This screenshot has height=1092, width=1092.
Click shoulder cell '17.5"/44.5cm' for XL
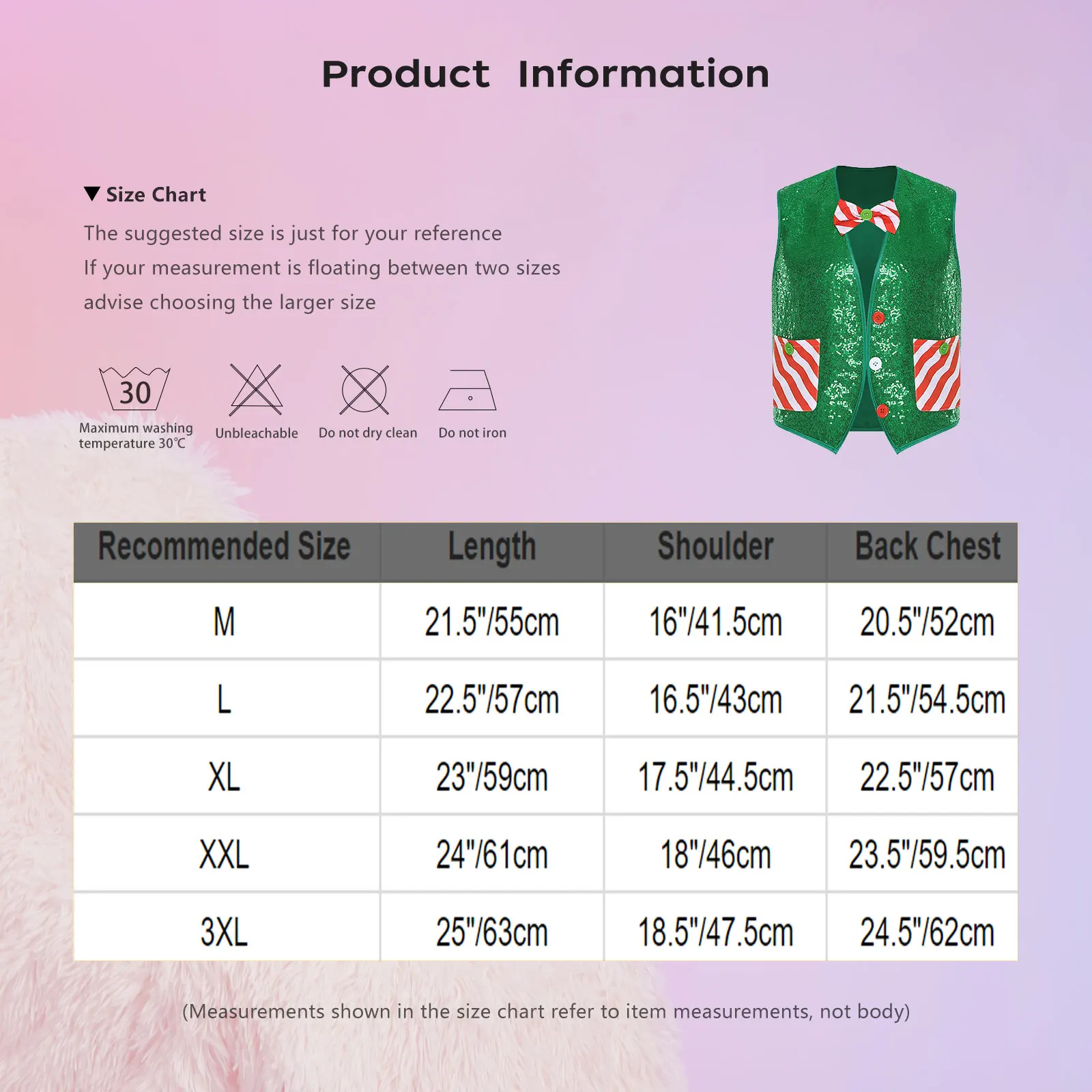click(715, 776)
